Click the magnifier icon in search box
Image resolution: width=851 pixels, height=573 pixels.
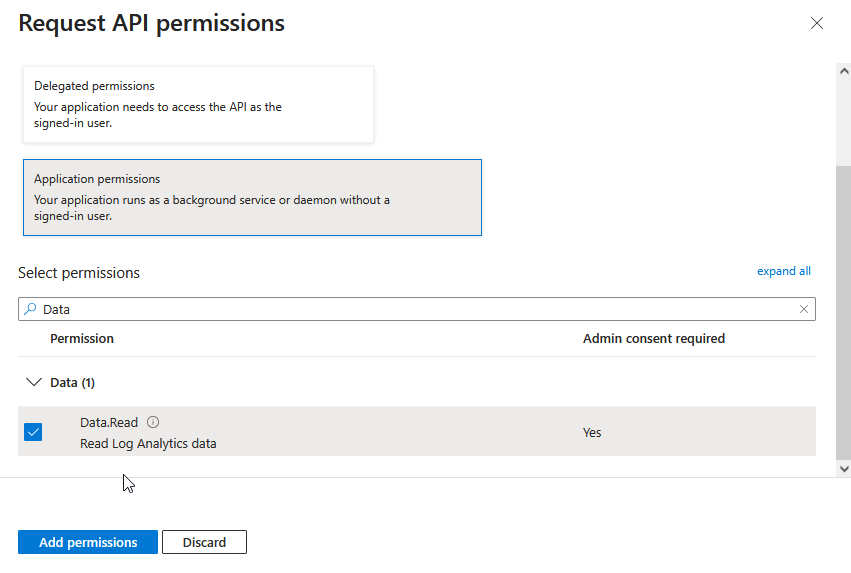click(30, 309)
